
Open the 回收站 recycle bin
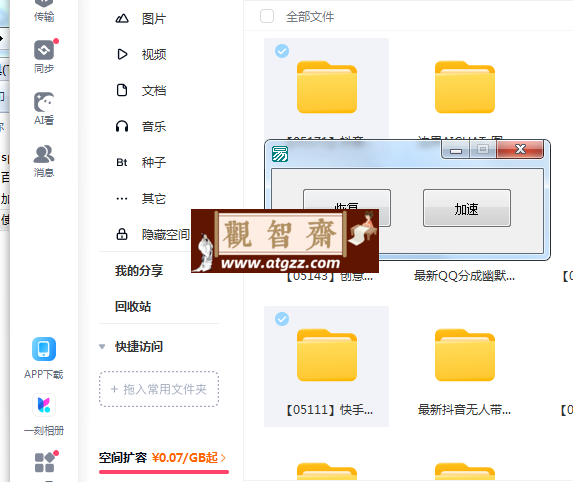(x=133, y=307)
